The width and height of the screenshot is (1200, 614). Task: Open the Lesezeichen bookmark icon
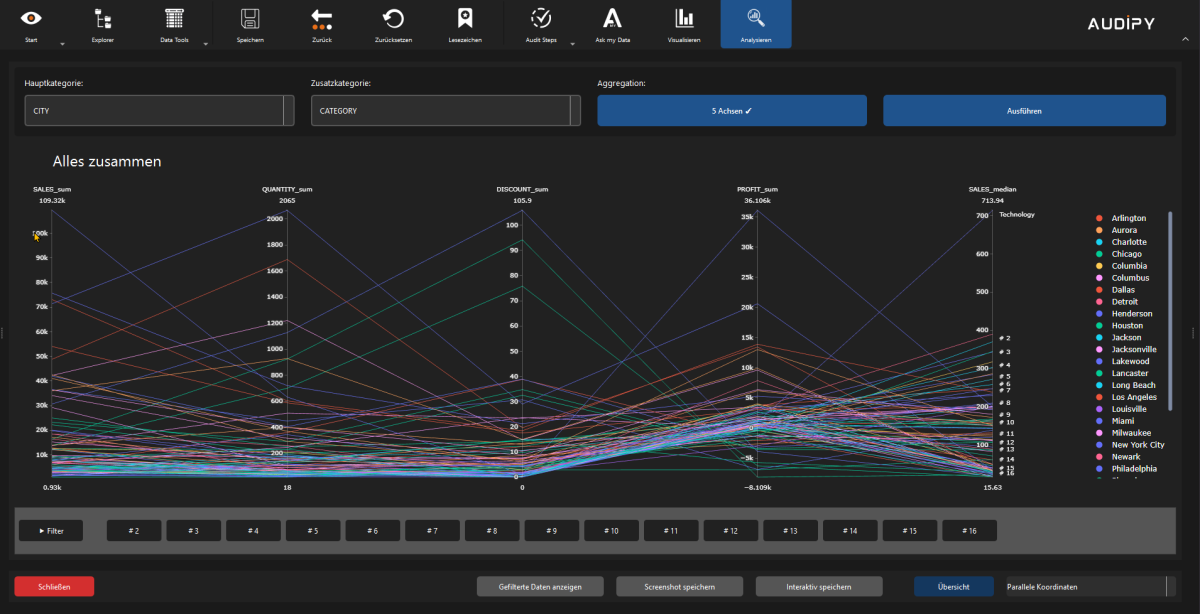coord(464,18)
